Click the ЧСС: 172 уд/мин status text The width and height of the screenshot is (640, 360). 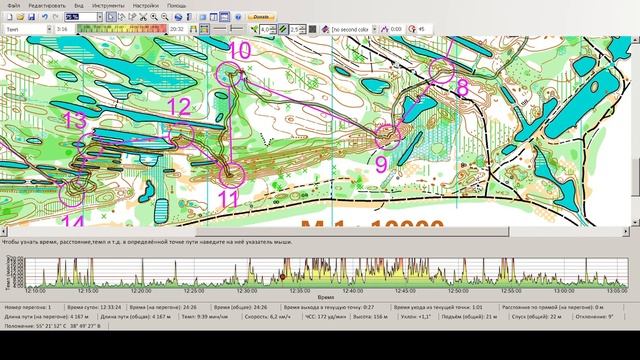(x=325, y=316)
